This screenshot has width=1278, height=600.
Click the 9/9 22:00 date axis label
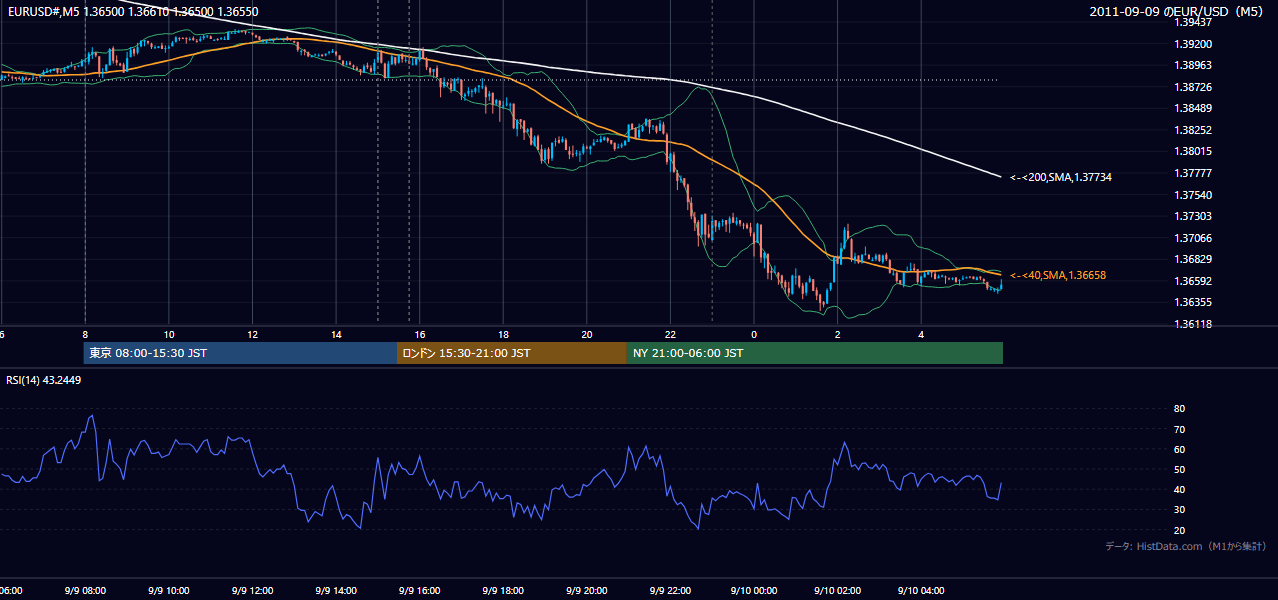[670, 590]
